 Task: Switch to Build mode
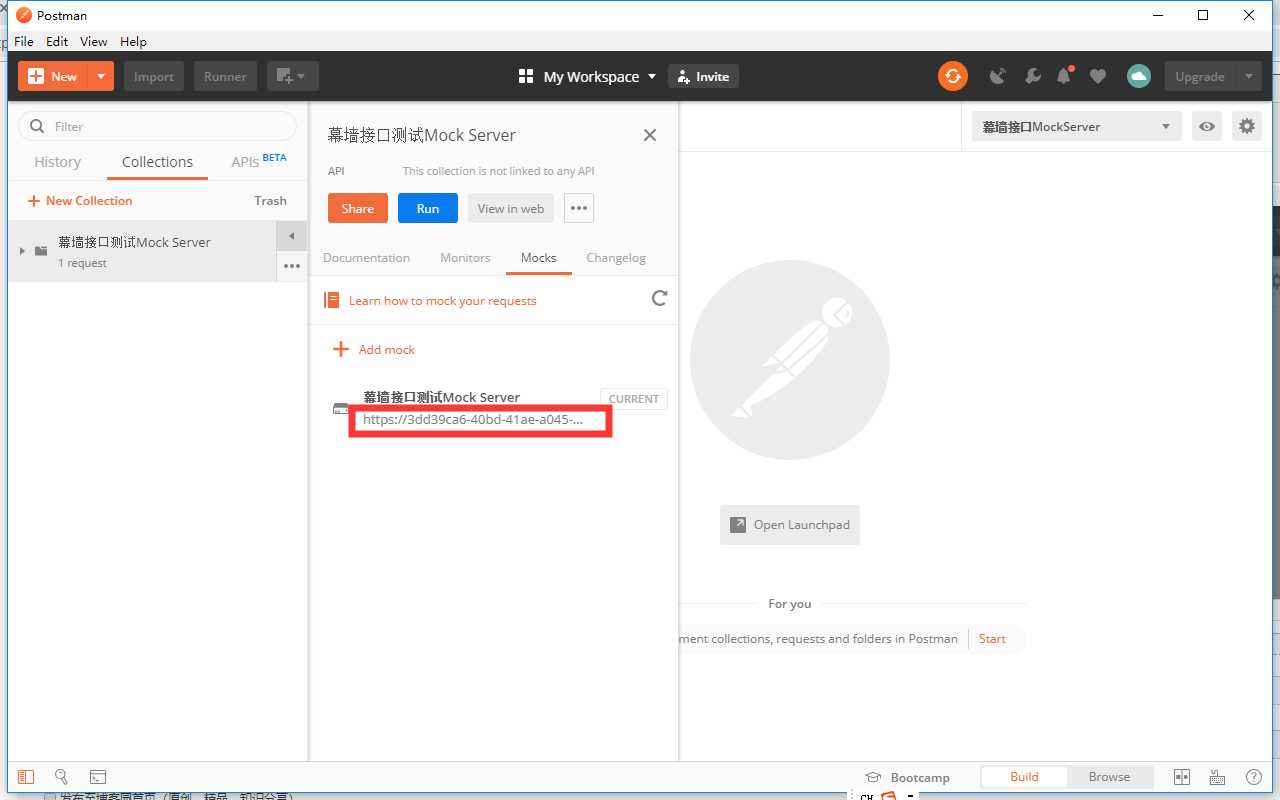pos(1024,777)
